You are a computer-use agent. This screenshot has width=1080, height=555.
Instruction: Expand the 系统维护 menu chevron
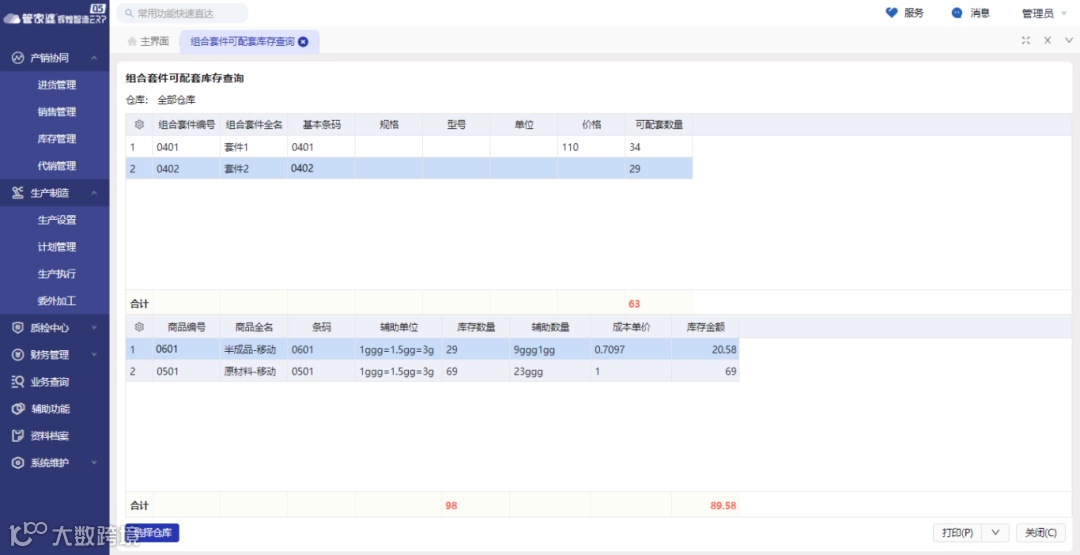click(x=94, y=463)
